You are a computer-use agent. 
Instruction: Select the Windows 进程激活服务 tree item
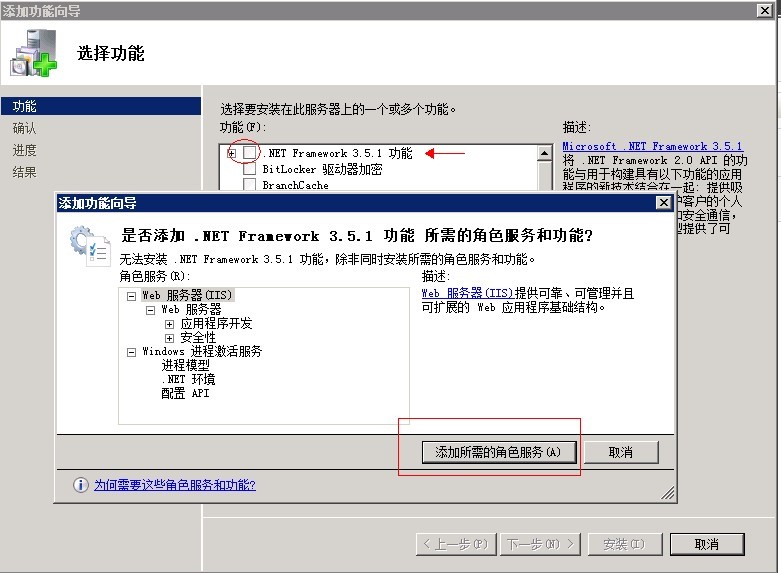(x=202, y=351)
